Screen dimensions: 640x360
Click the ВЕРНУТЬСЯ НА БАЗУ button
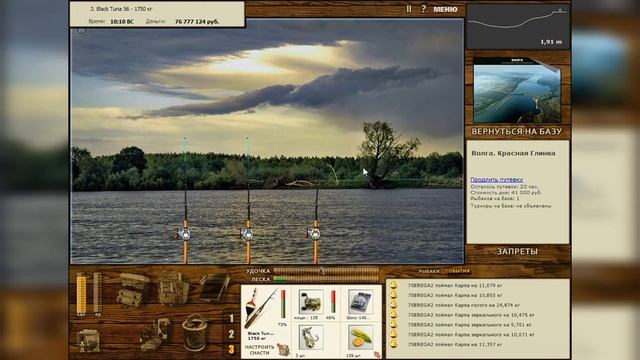tap(517, 131)
